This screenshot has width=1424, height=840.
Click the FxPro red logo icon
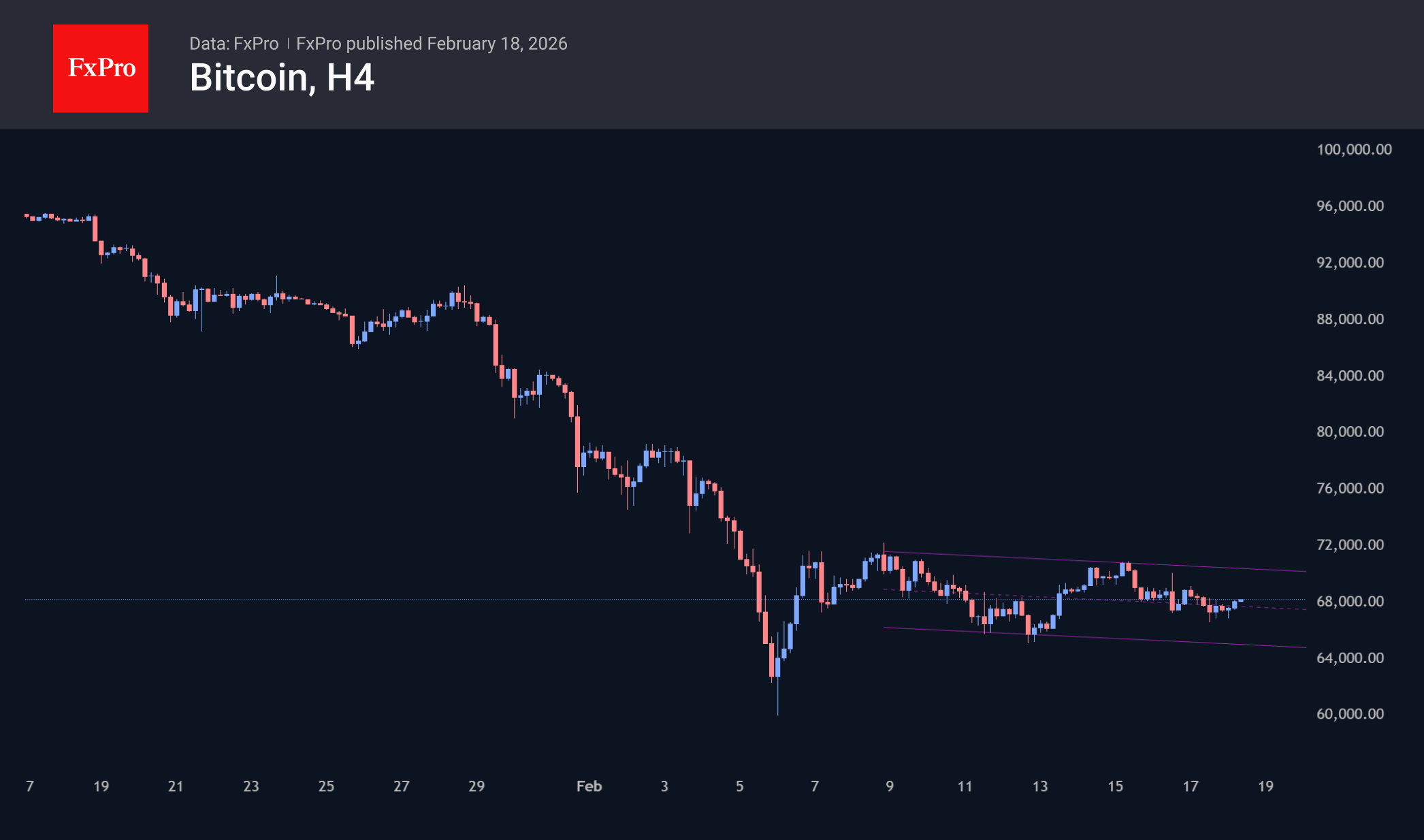pyautogui.click(x=100, y=68)
